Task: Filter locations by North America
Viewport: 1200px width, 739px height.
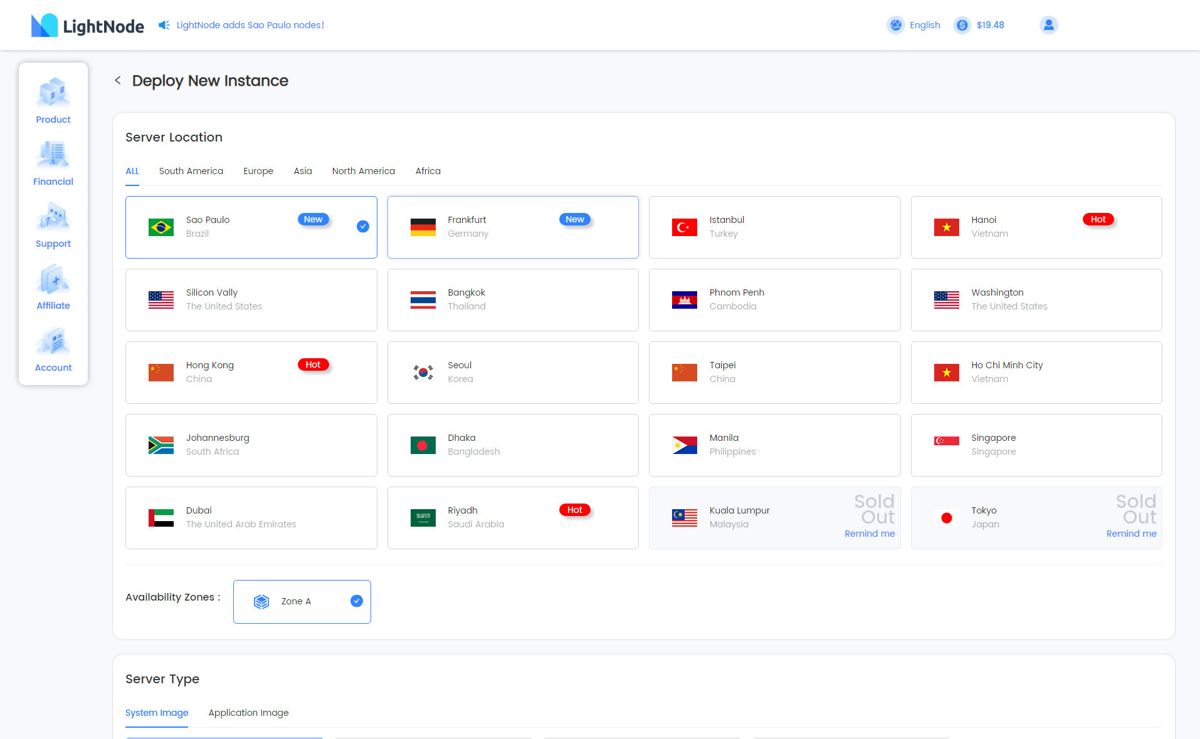Action: [363, 171]
